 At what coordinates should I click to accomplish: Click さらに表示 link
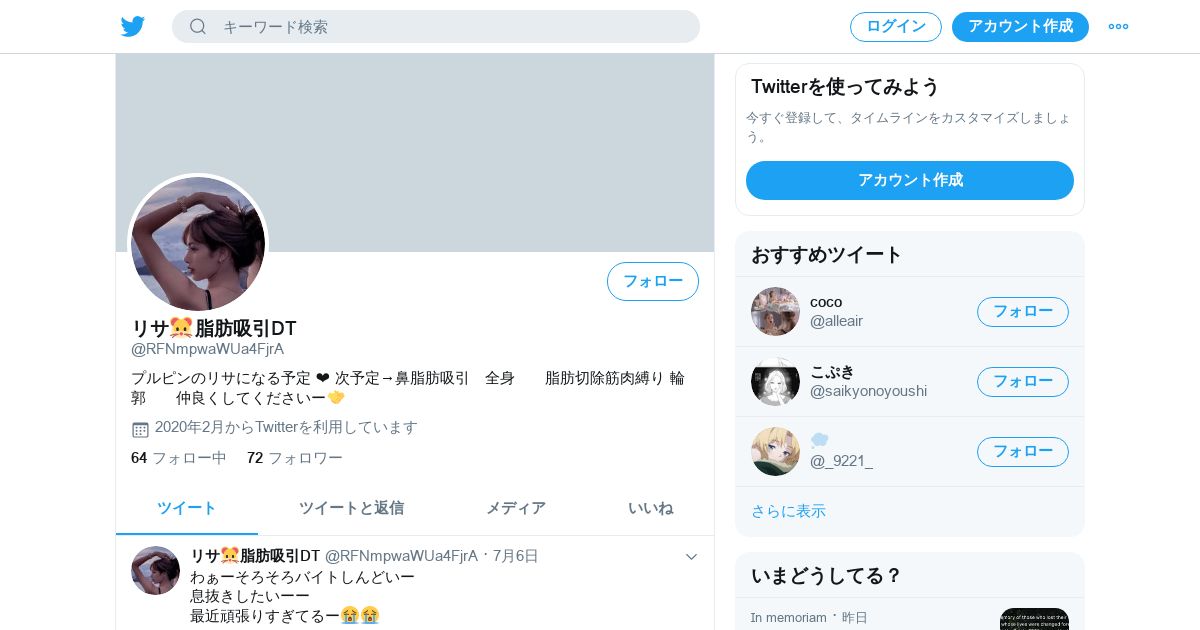[788, 511]
